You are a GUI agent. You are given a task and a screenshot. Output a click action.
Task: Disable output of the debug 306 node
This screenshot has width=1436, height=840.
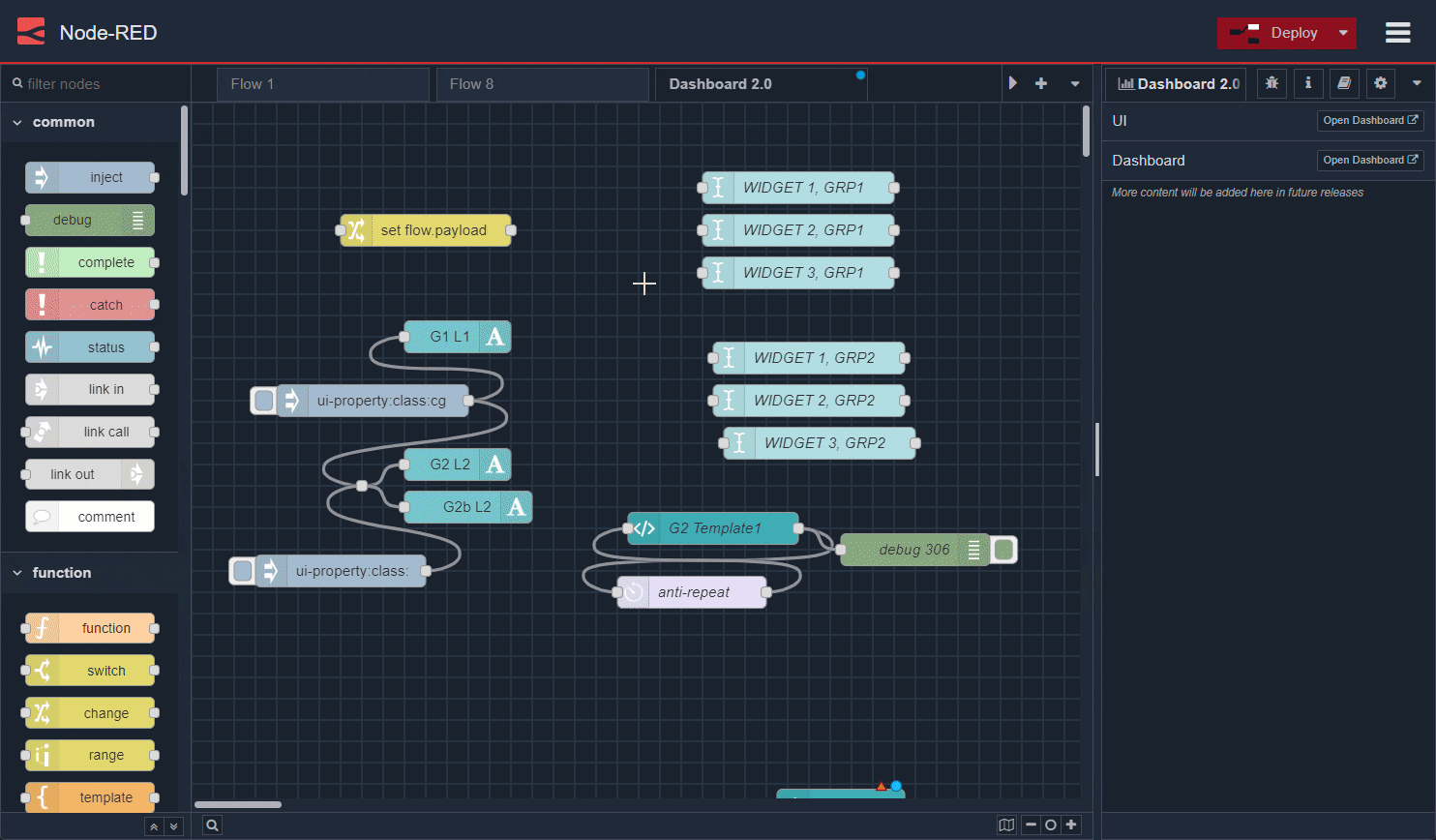click(1003, 550)
